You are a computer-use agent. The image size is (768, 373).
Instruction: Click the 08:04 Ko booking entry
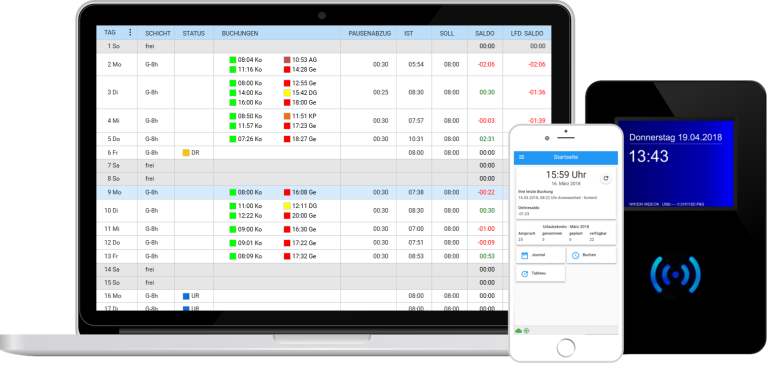(246, 60)
